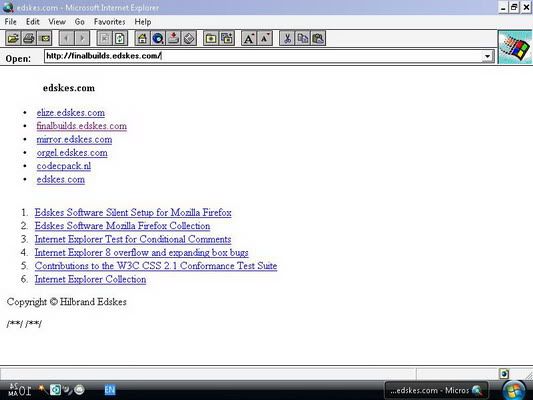Open Edskes Software Silent Setup for Mozilla Firefox
The height and width of the screenshot is (400, 533).
click(x=133, y=212)
